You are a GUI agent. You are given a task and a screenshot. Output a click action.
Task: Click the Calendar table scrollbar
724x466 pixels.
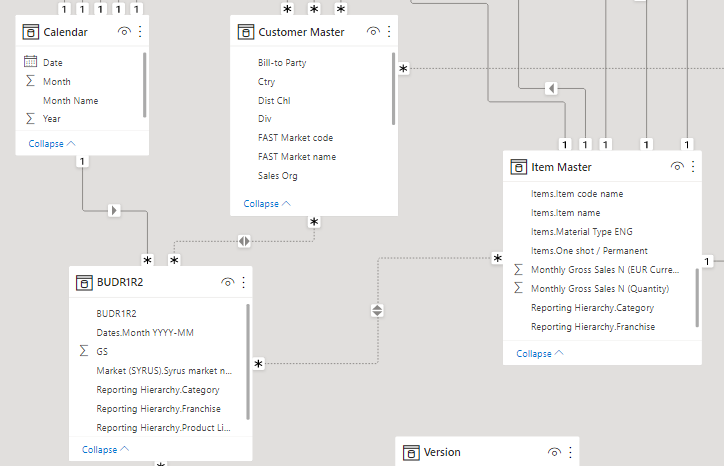coord(145,85)
